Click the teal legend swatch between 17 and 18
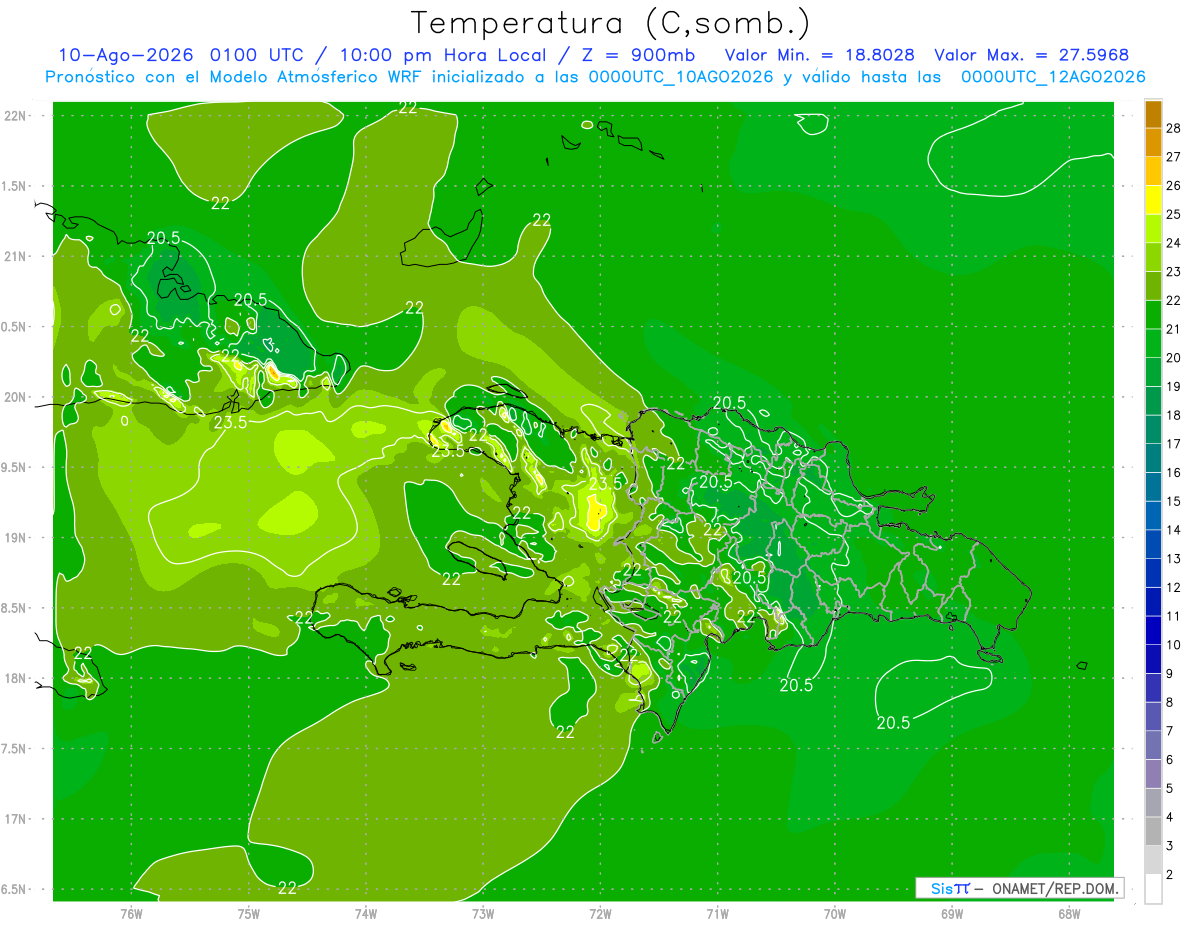This screenshot has height=927, width=1200. [1153, 430]
